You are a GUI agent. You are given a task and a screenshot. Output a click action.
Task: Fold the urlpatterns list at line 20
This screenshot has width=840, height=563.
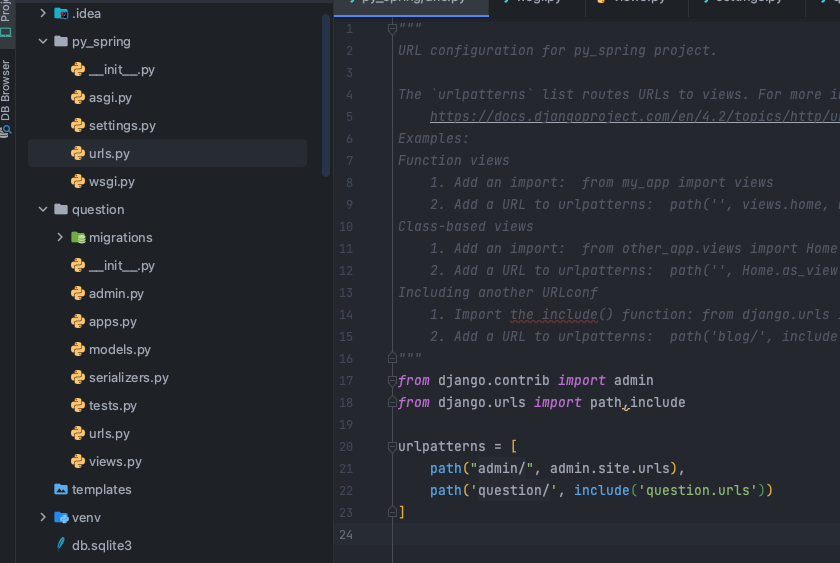point(392,446)
